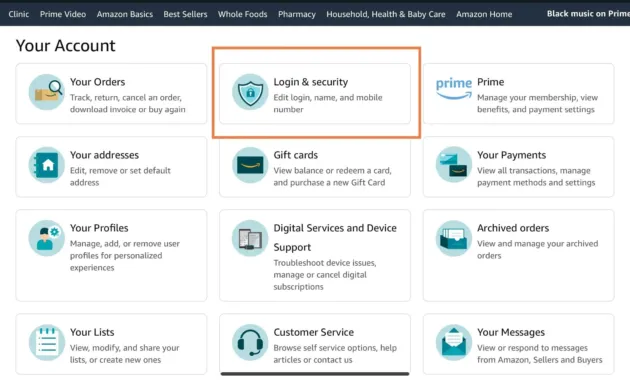Click 'View all transactions' description text
Viewport: 630px width, 380px height.
coord(536,176)
